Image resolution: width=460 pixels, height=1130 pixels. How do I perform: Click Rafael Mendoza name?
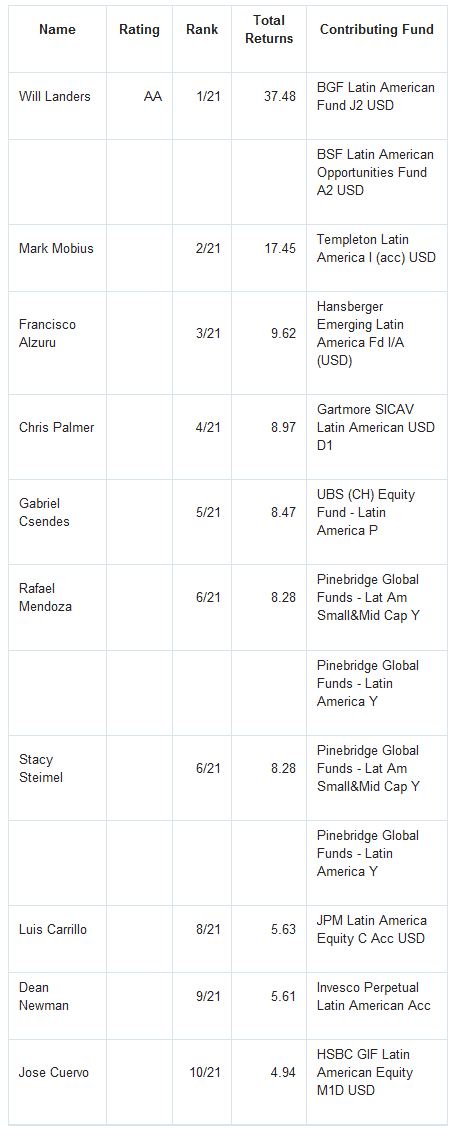(45, 597)
